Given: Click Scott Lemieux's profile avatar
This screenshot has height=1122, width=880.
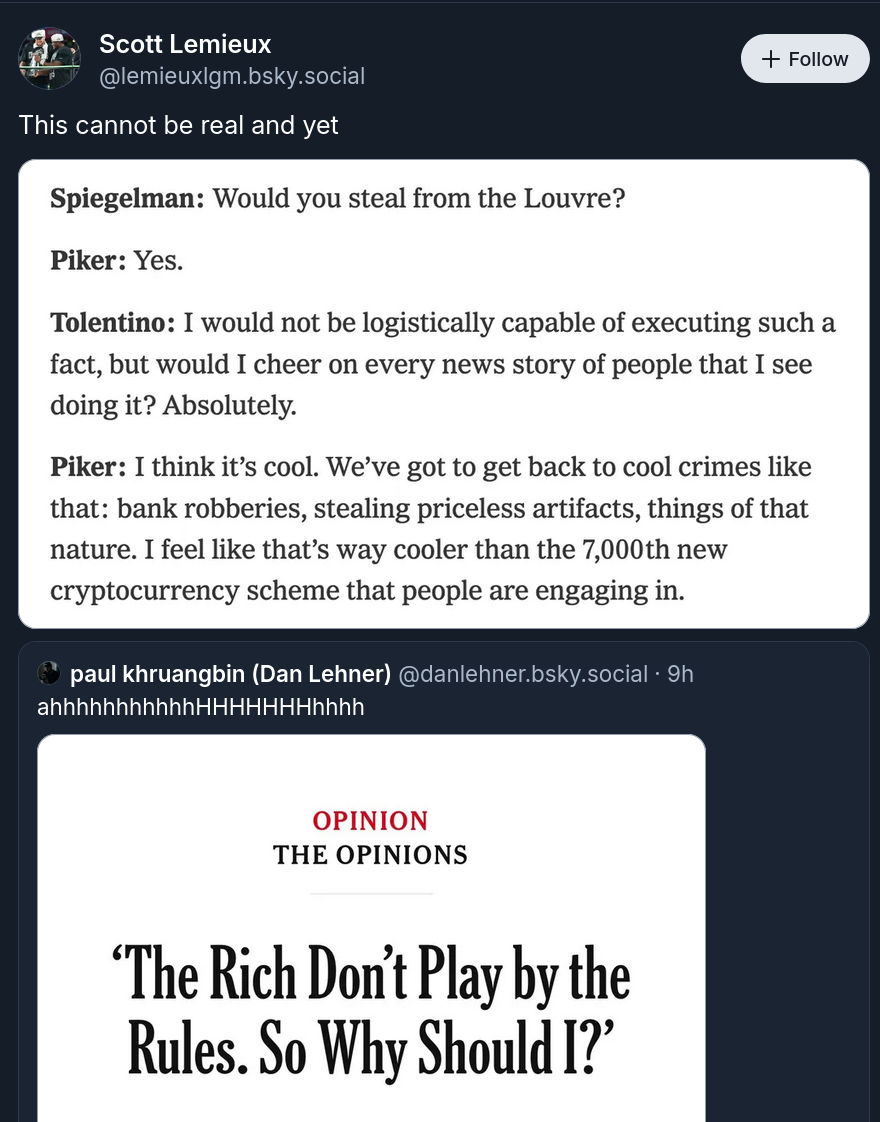Looking at the screenshot, I should coord(50,59).
